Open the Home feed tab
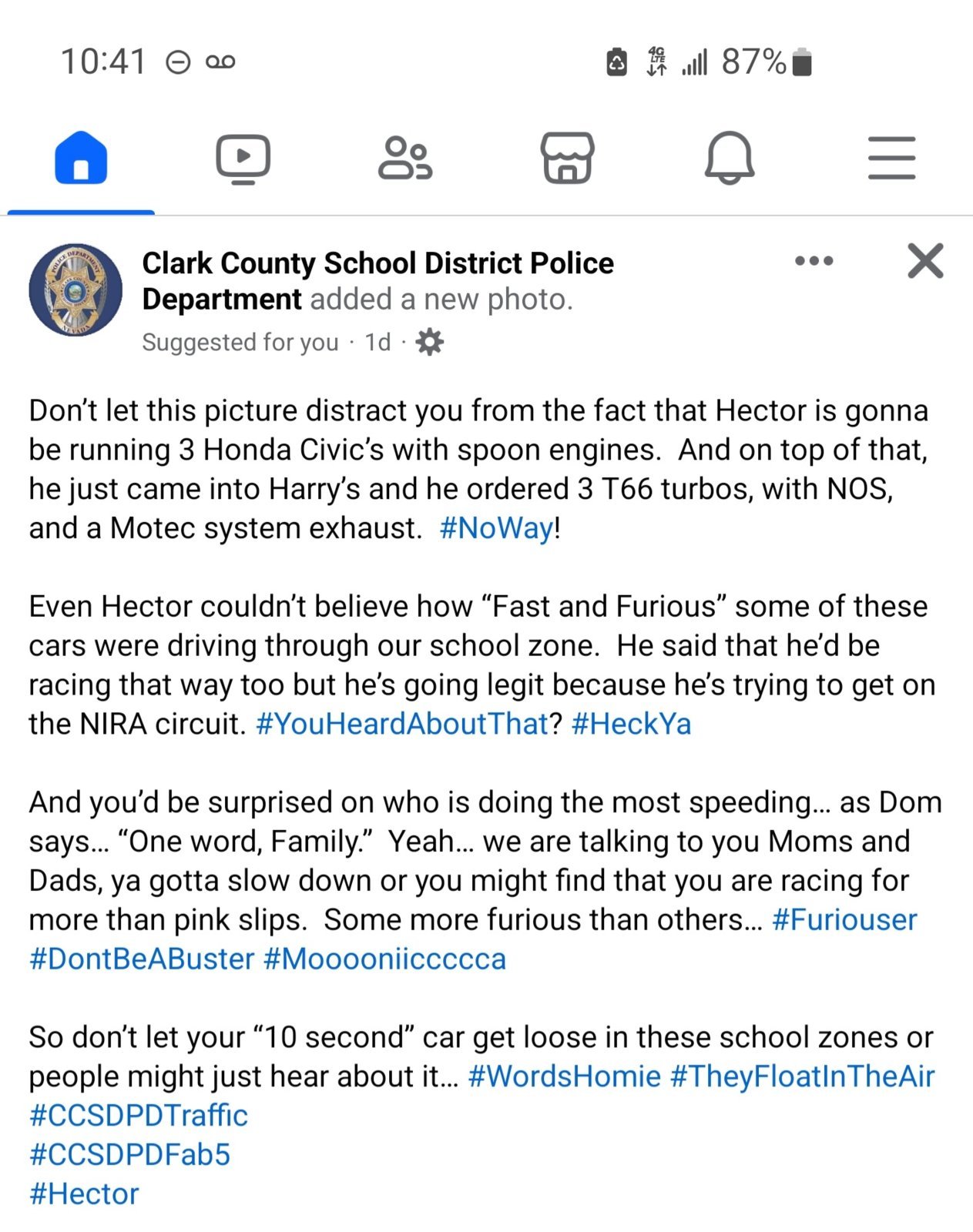 tap(81, 158)
